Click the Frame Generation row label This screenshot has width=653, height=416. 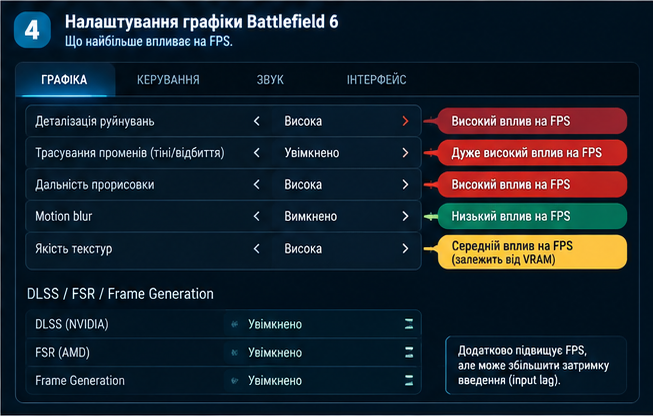tap(80, 381)
